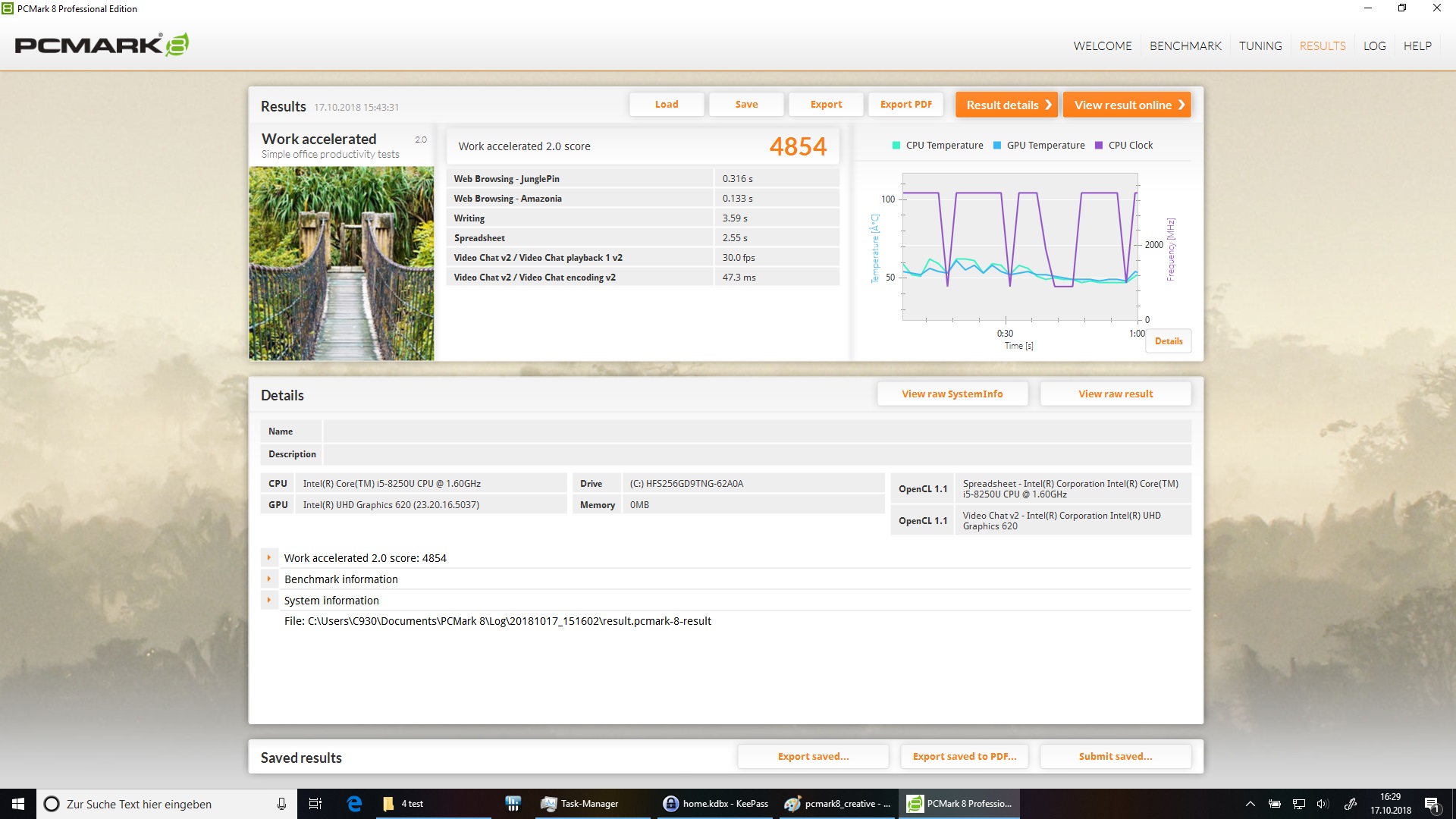
Task: Open Microsoft Edge from taskbar
Action: click(354, 804)
